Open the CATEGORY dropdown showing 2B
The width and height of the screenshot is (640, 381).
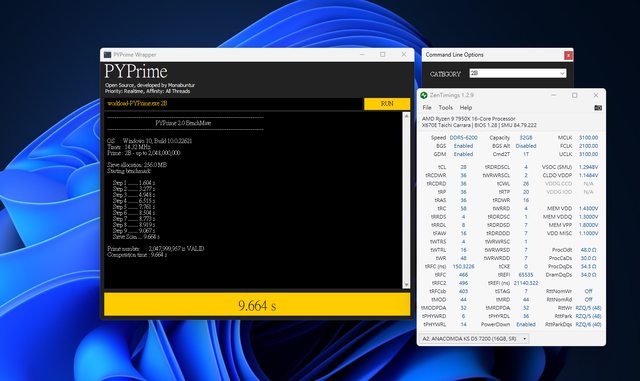point(518,74)
